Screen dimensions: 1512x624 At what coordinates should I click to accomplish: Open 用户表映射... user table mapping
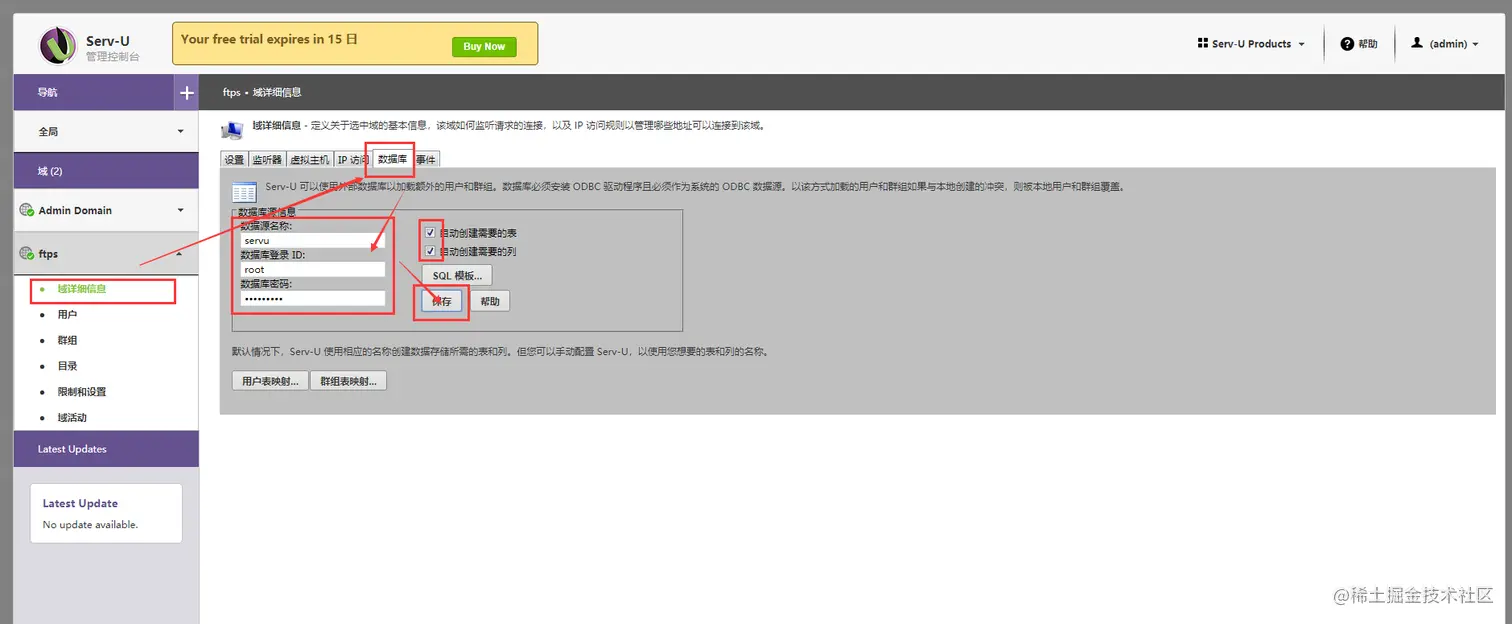coord(269,381)
